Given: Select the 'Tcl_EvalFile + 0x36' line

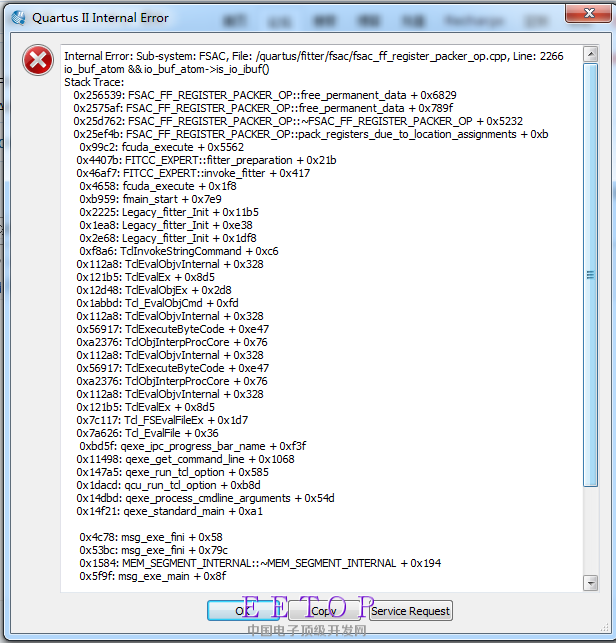Looking at the screenshot, I should pyautogui.click(x=148, y=433).
